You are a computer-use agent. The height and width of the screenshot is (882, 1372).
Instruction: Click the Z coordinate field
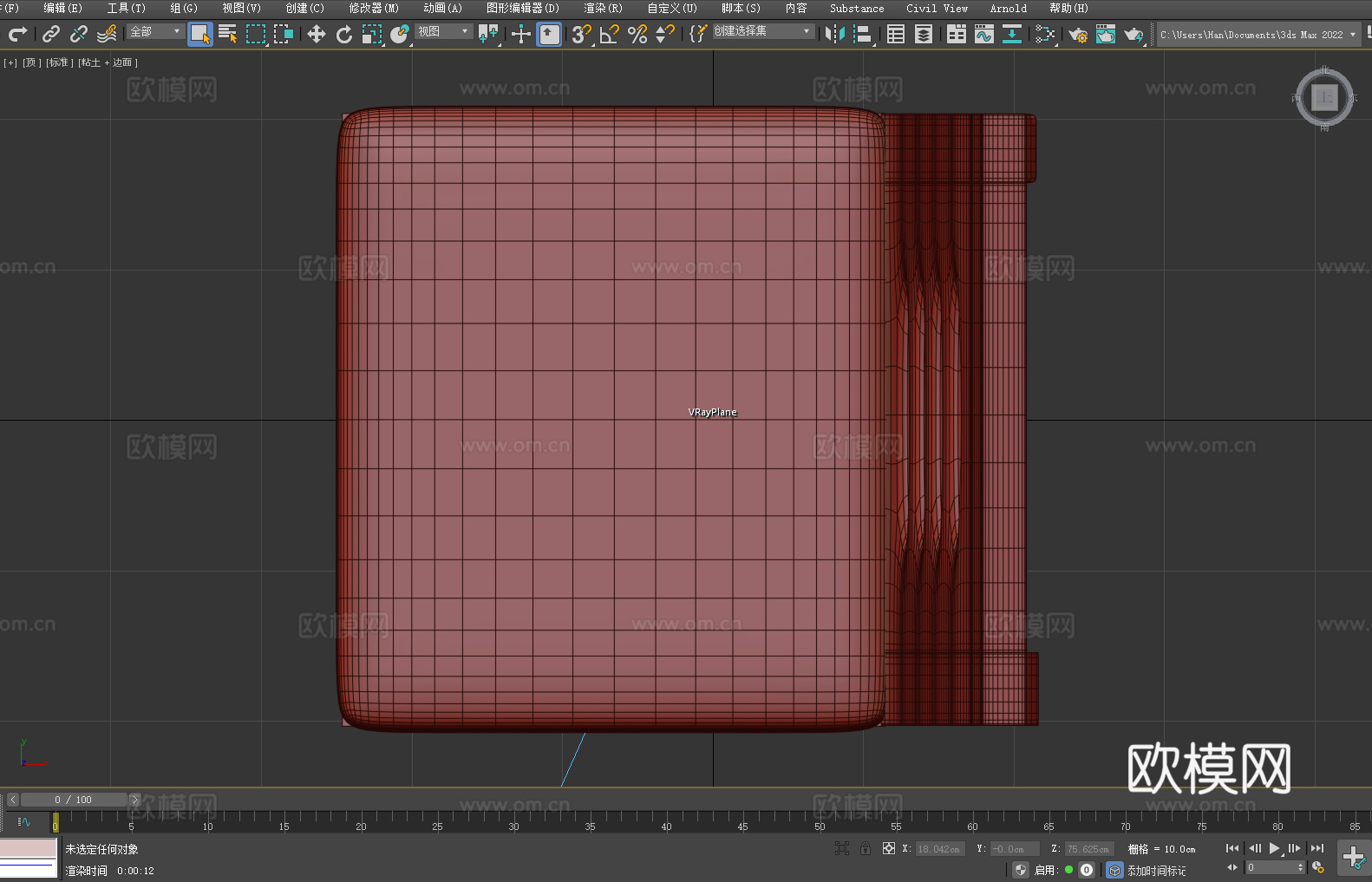click(1089, 849)
